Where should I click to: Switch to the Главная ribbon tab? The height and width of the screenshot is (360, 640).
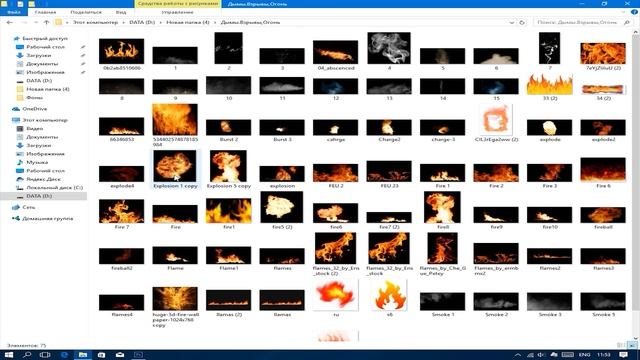point(45,12)
